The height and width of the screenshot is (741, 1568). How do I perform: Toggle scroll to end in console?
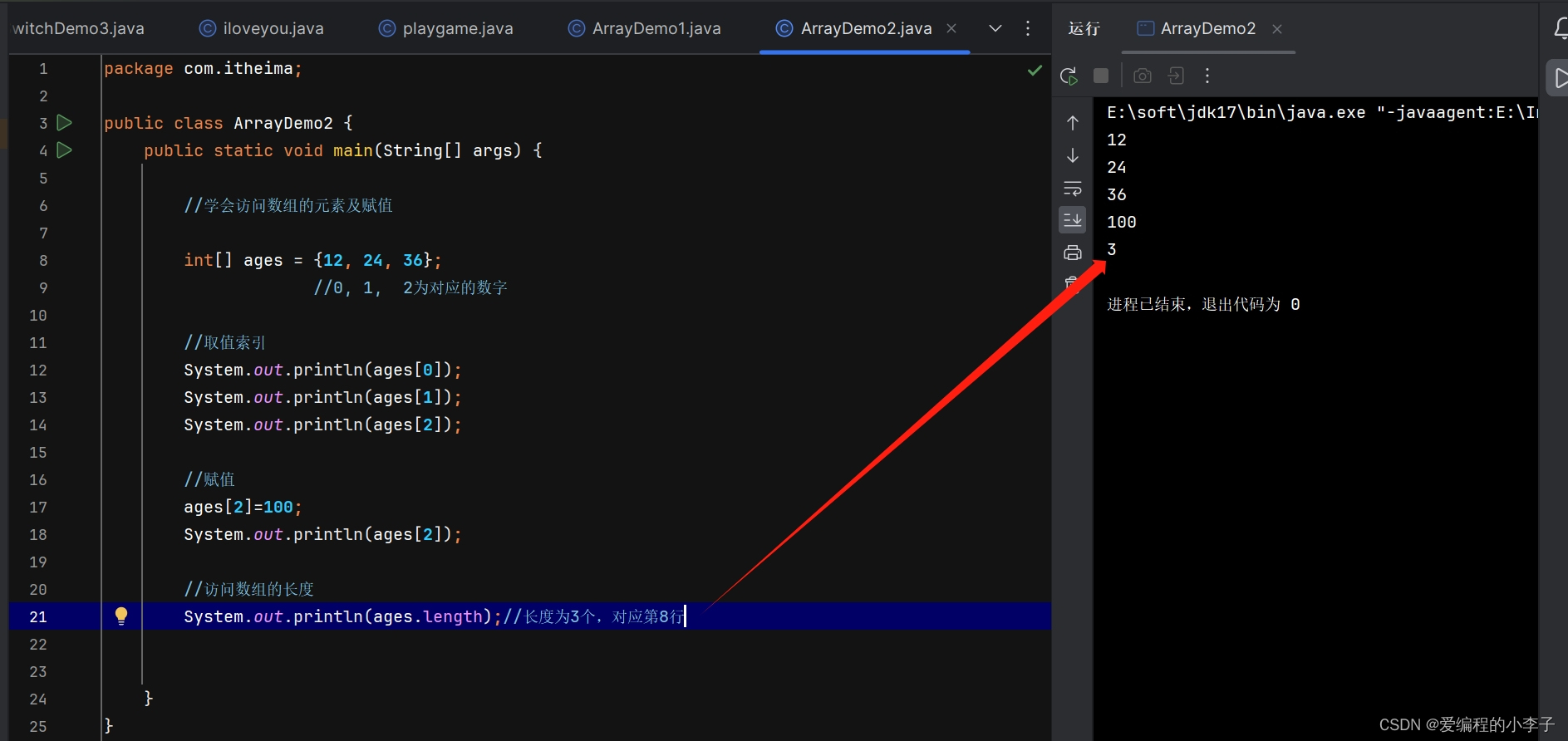point(1073,220)
